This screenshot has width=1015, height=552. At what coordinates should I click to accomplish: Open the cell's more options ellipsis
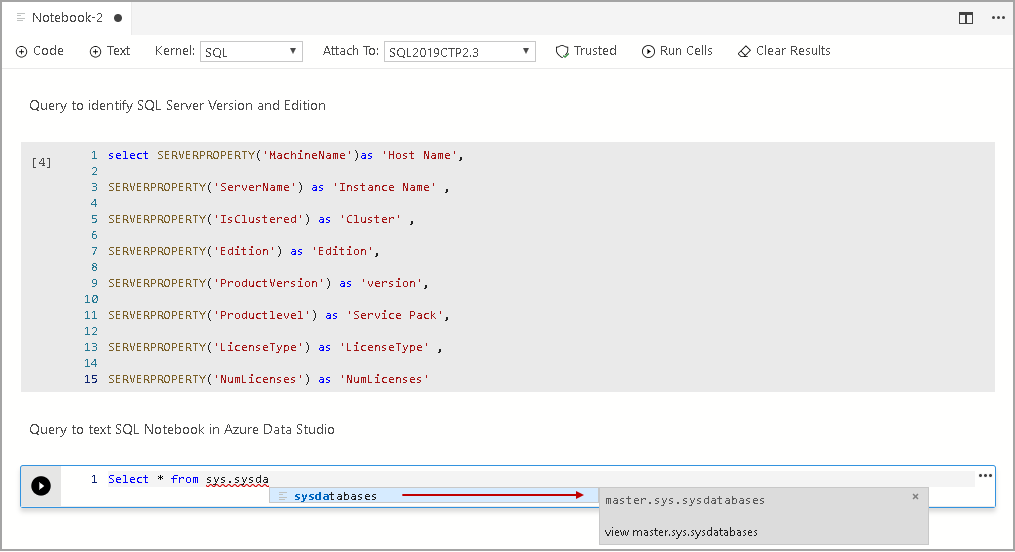coord(985,476)
